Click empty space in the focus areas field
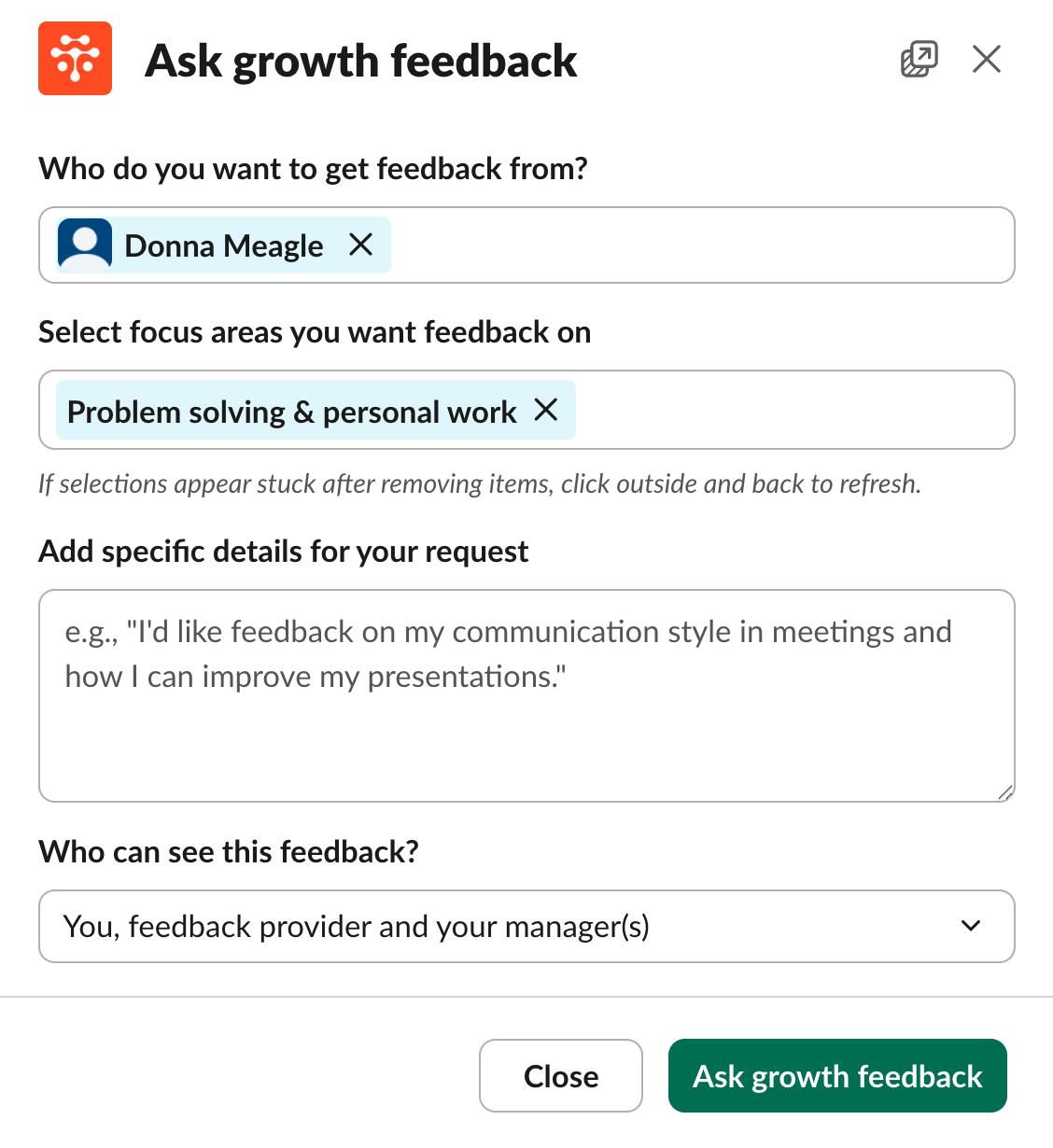The height and width of the screenshot is (1148, 1053). click(793, 411)
